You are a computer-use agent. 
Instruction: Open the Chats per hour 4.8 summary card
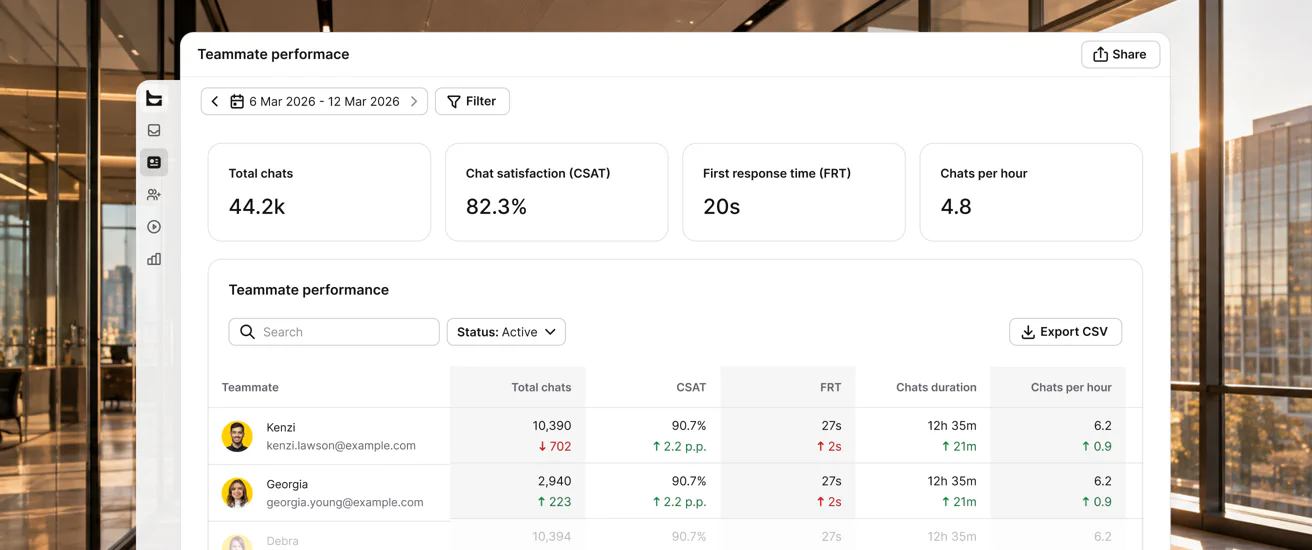point(1031,192)
